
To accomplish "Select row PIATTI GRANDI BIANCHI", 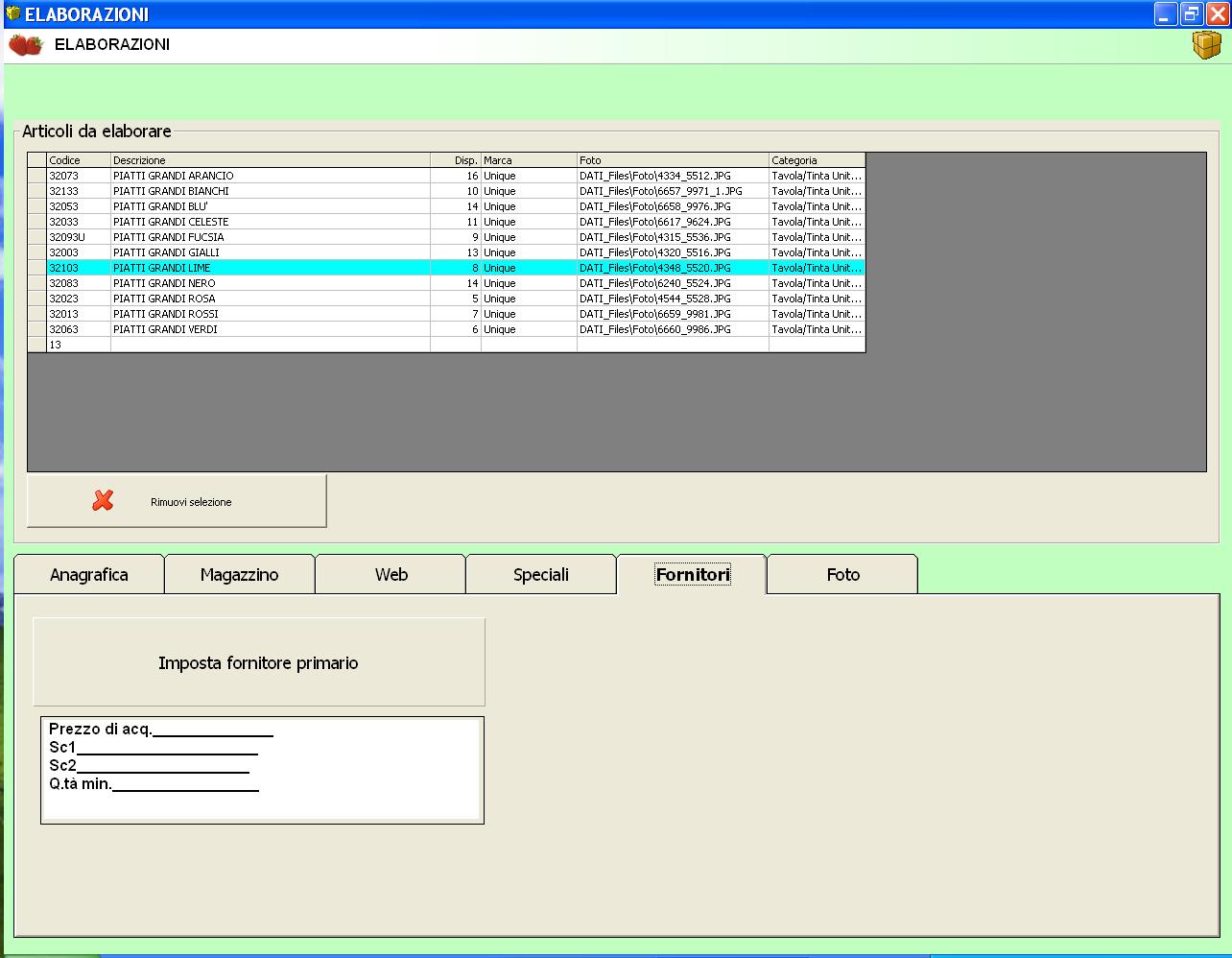I will point(447,191).
